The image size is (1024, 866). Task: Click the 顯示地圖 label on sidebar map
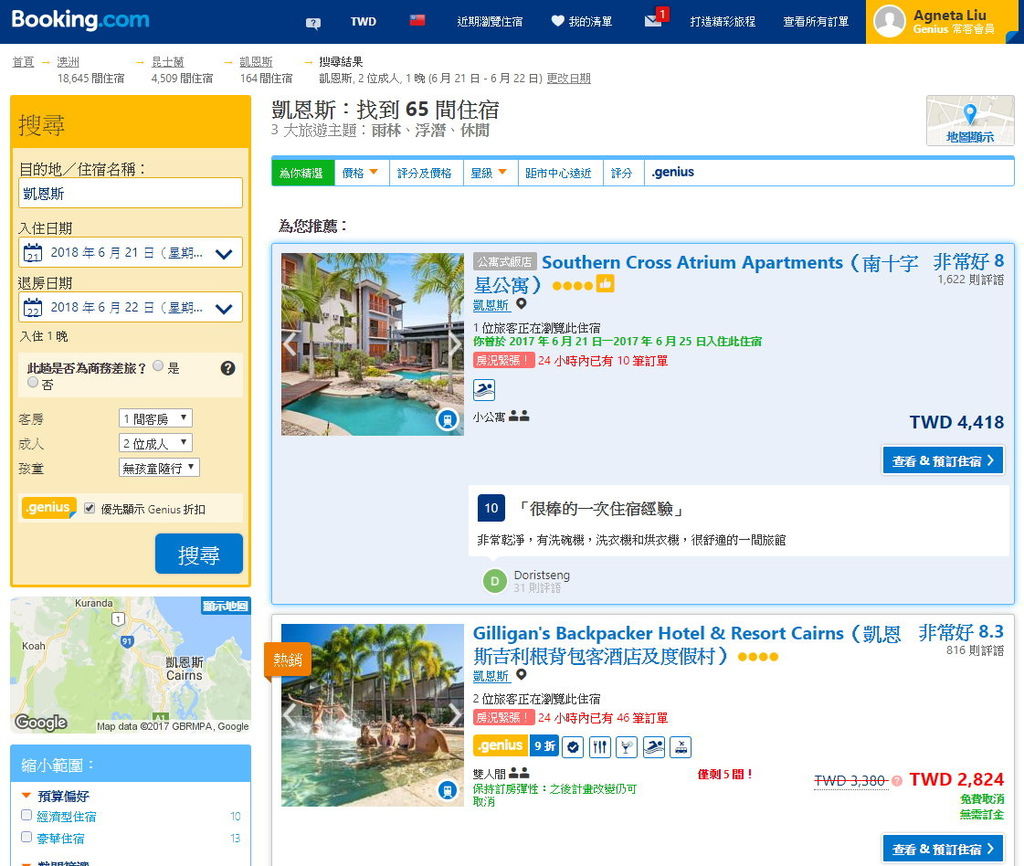(225, 605)
